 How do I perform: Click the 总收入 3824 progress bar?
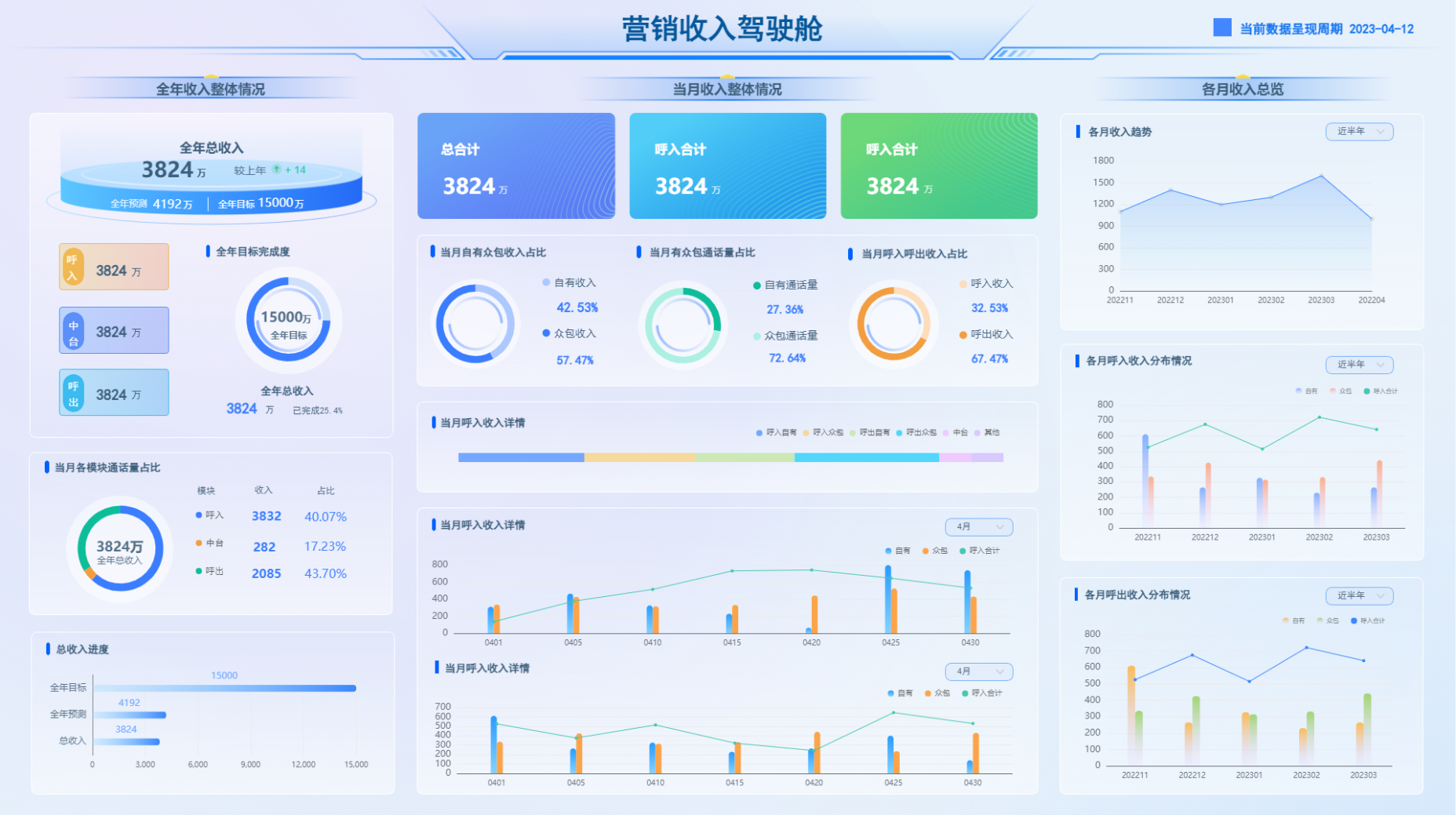tap(126, 741)
